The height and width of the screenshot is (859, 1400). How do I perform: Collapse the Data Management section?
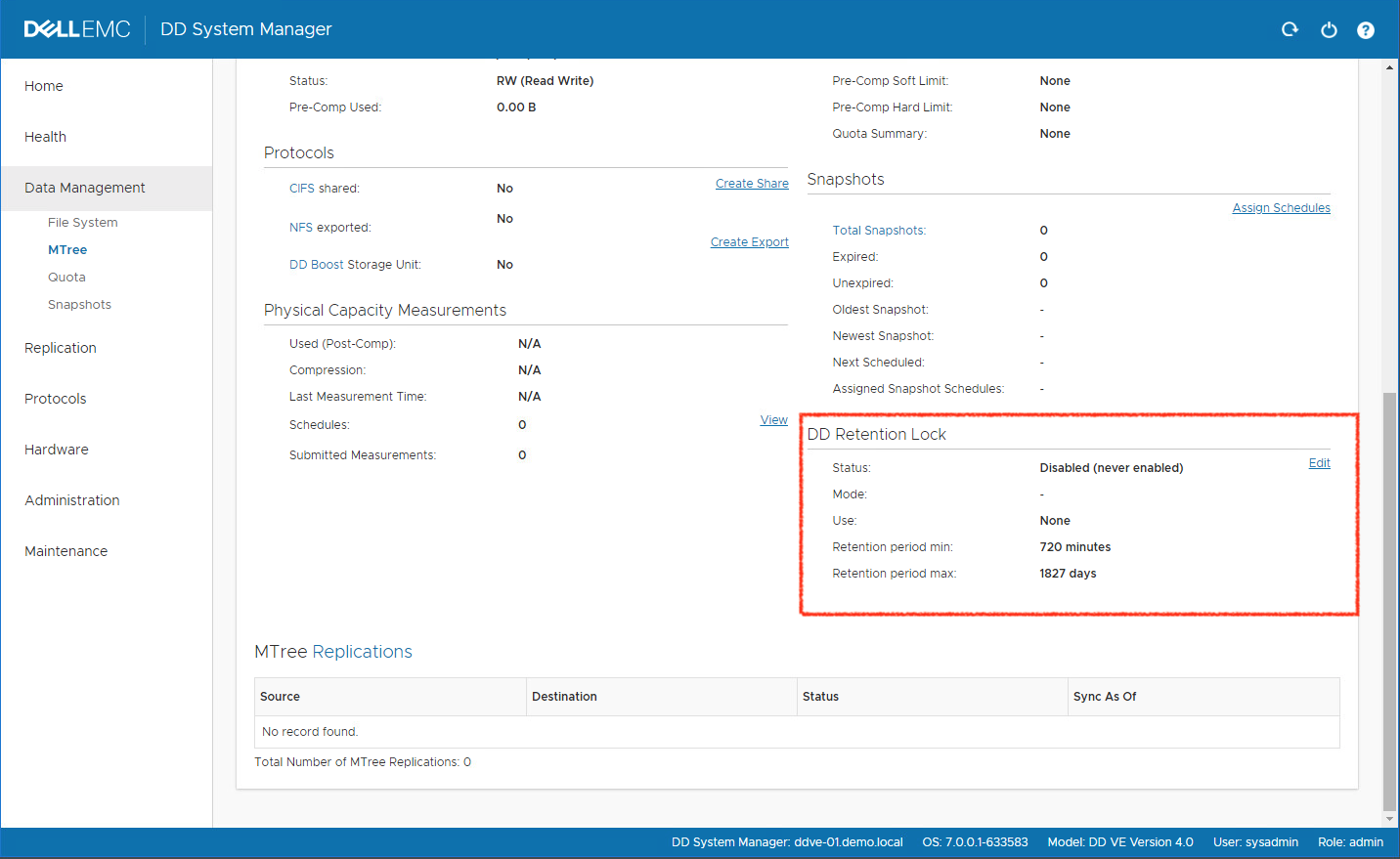84,187
